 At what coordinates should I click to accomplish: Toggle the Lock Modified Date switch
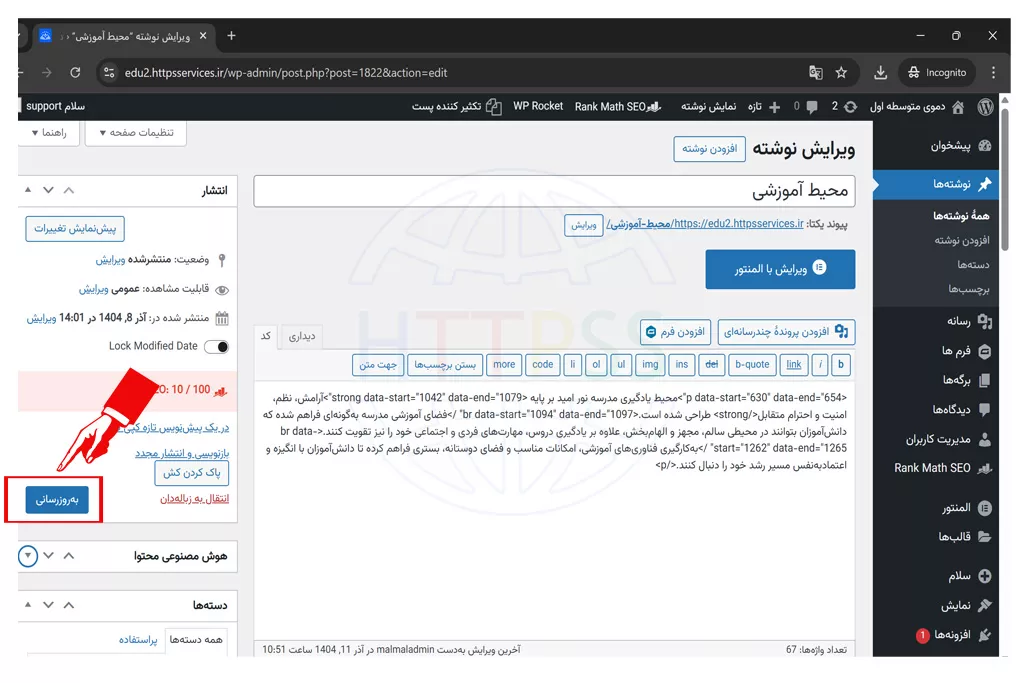(x=216, y=346)
